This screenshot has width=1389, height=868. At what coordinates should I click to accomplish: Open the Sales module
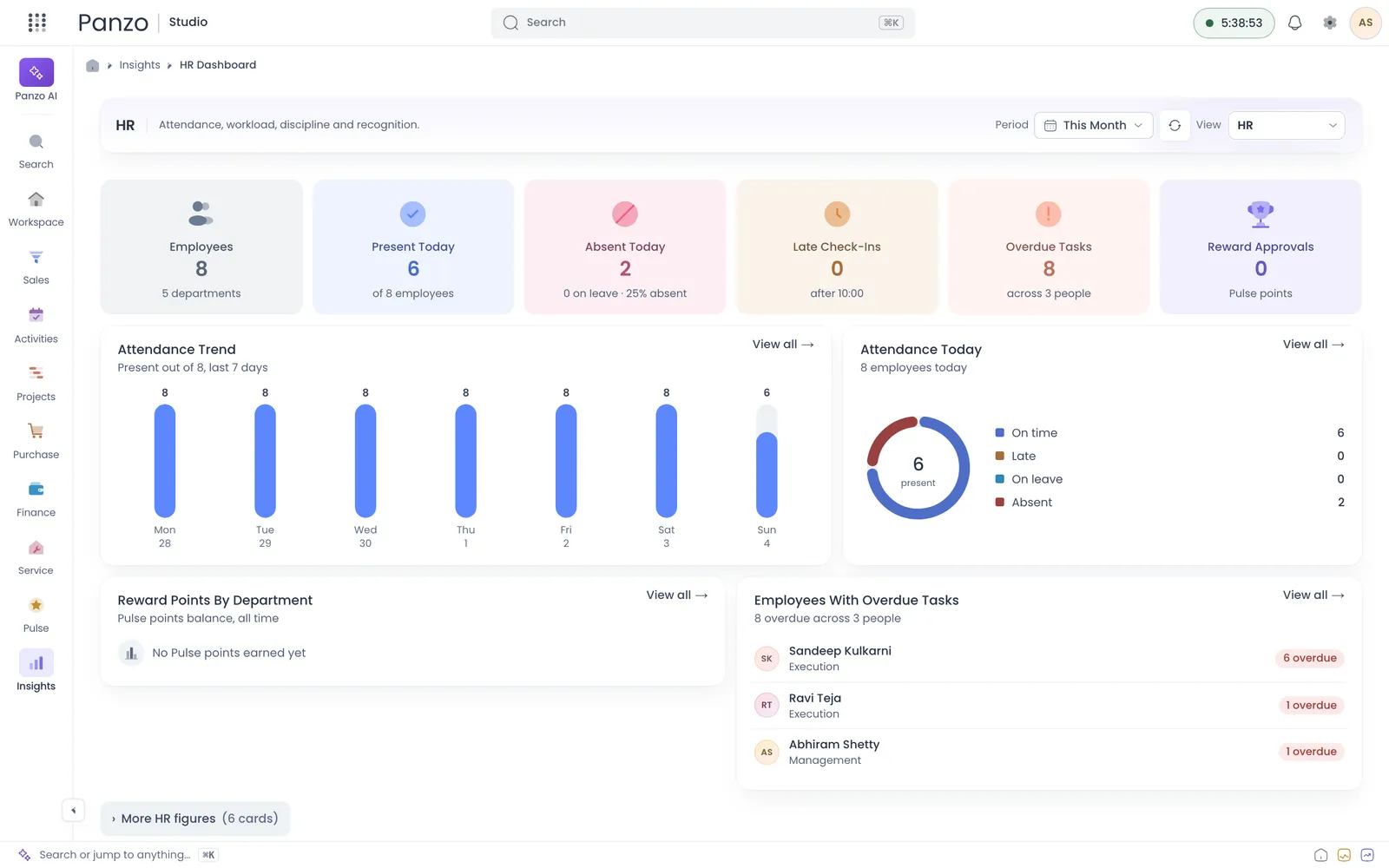pos(36,267)
